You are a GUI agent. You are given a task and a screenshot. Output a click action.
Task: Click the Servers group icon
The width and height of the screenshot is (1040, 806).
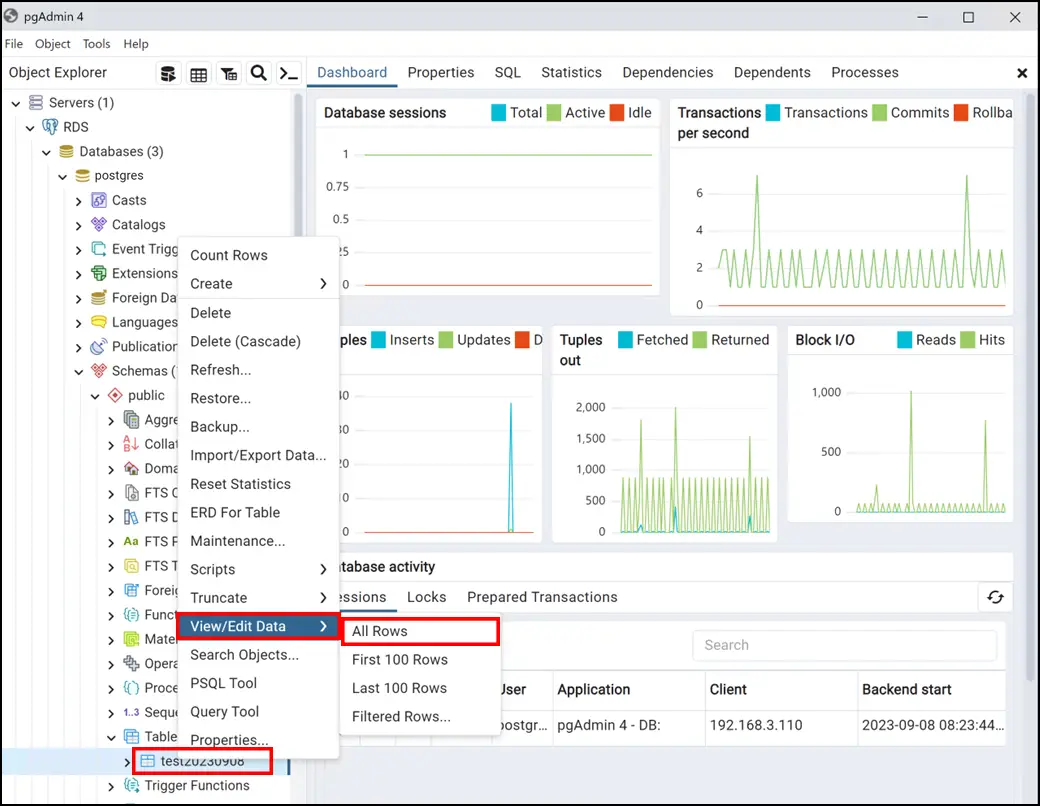click(x=36, y=103)
